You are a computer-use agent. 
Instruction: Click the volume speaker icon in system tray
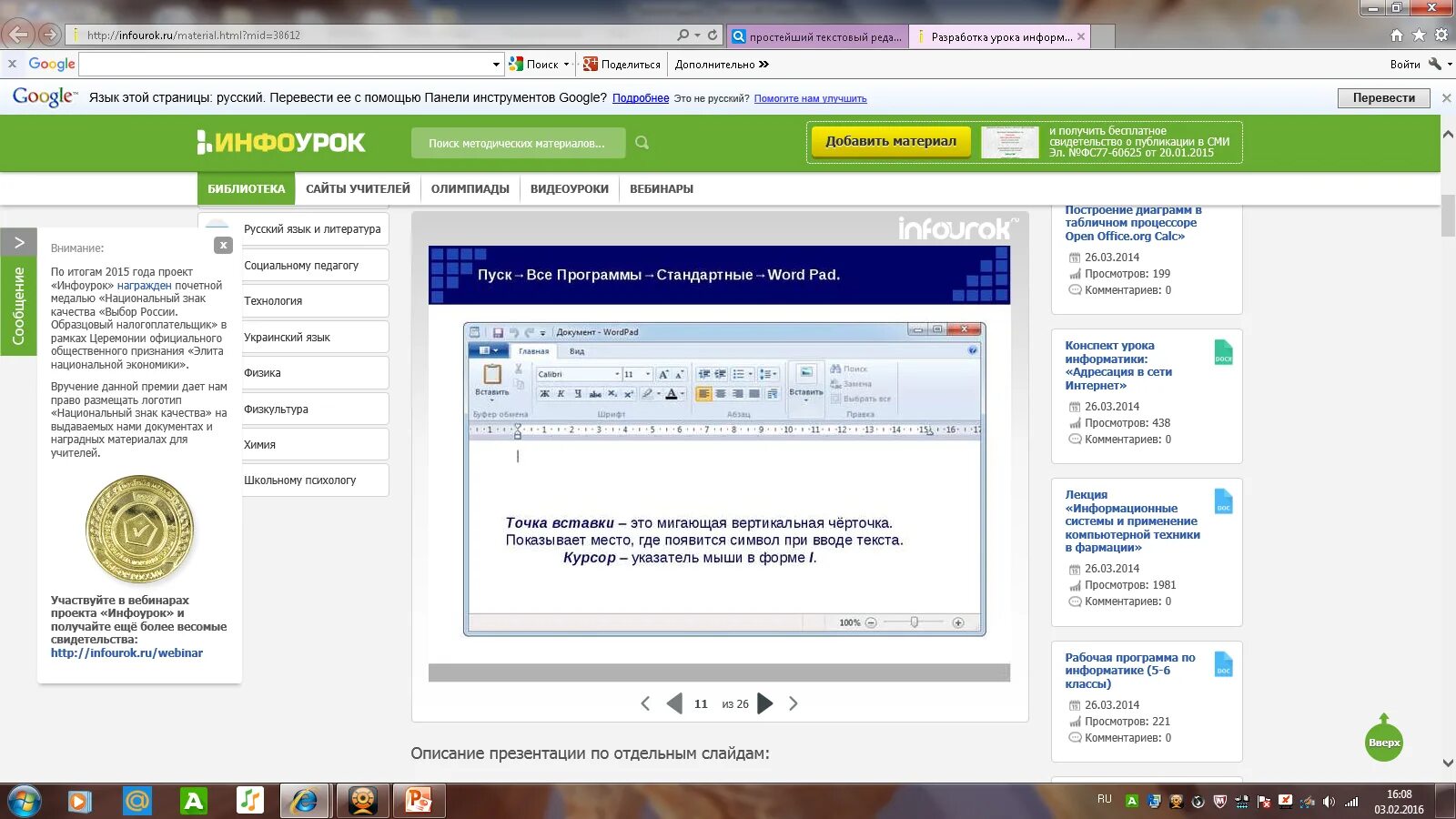tap(1329, 802)
